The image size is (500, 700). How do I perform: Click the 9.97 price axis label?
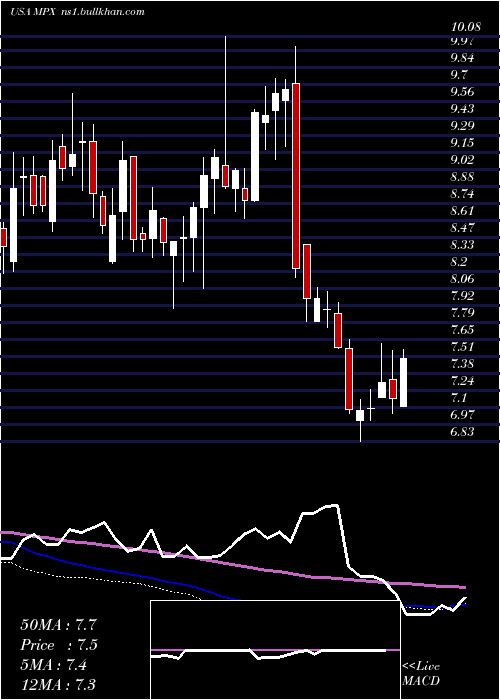click(x=464, y=42)
